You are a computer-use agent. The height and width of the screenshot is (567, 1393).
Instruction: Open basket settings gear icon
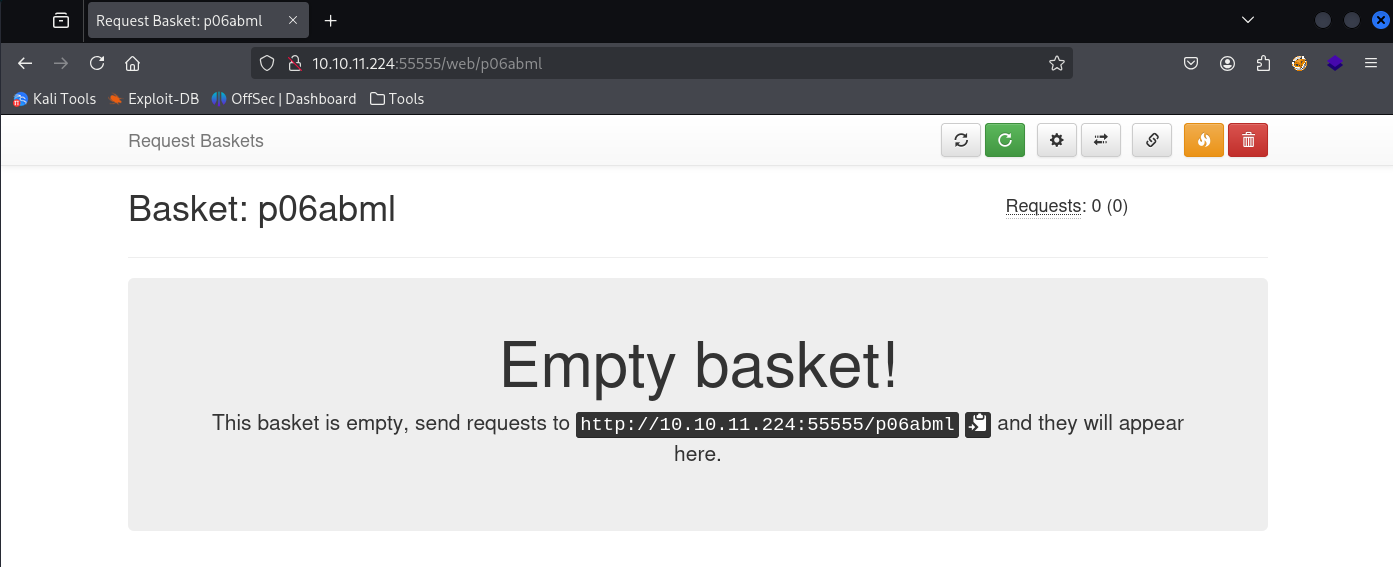[x=1057, y=141]
